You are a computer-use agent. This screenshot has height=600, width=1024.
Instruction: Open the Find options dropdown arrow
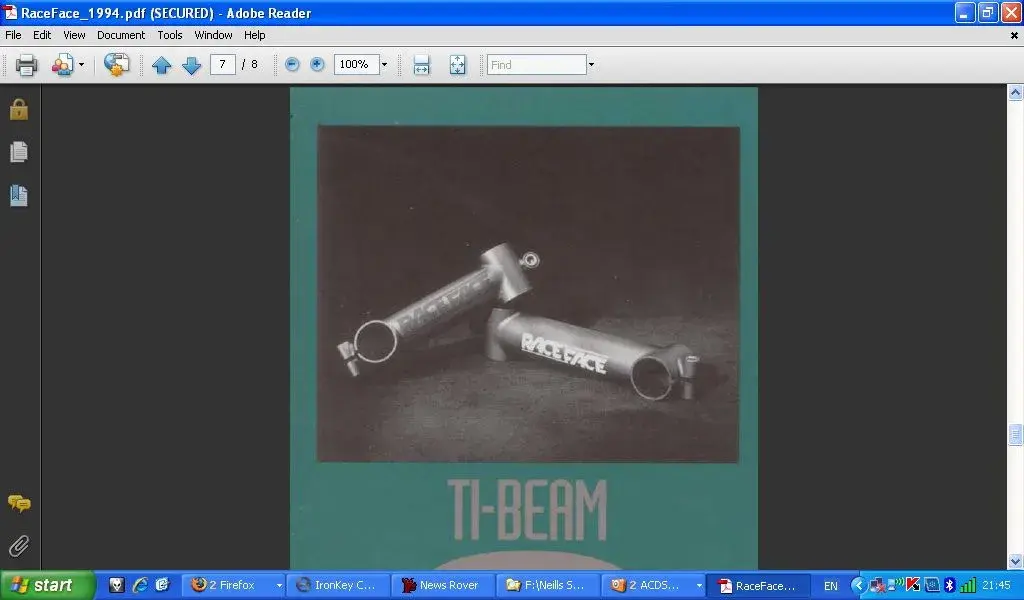(591, 65)
